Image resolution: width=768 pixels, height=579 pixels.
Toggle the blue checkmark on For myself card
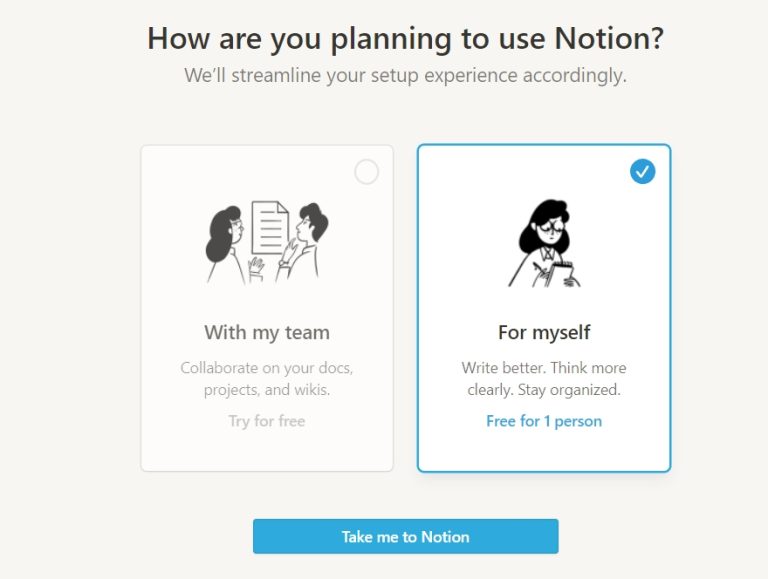[642, 171]
